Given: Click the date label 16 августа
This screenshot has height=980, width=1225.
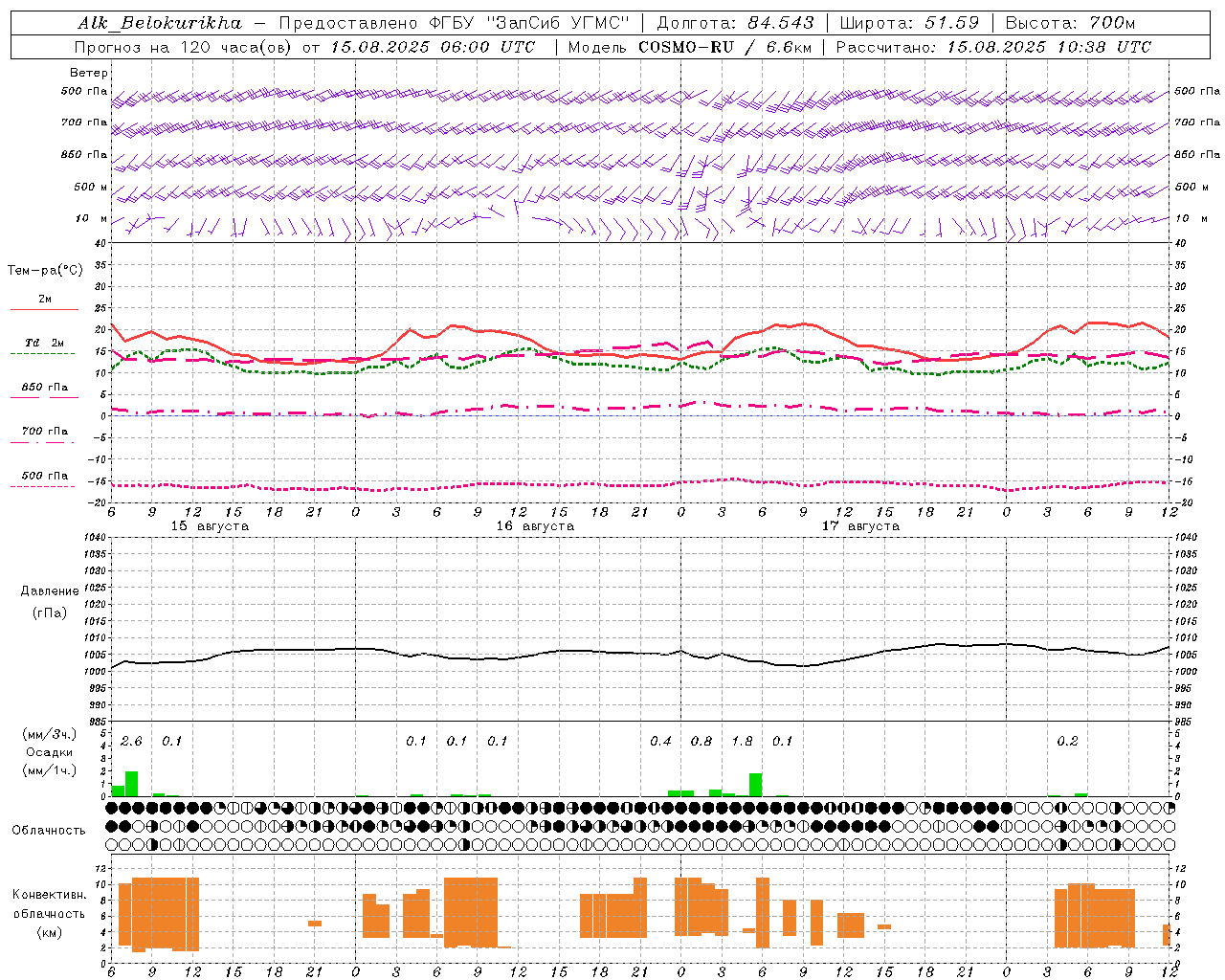Looking at the screenshot, I should (x=535, y=526).
